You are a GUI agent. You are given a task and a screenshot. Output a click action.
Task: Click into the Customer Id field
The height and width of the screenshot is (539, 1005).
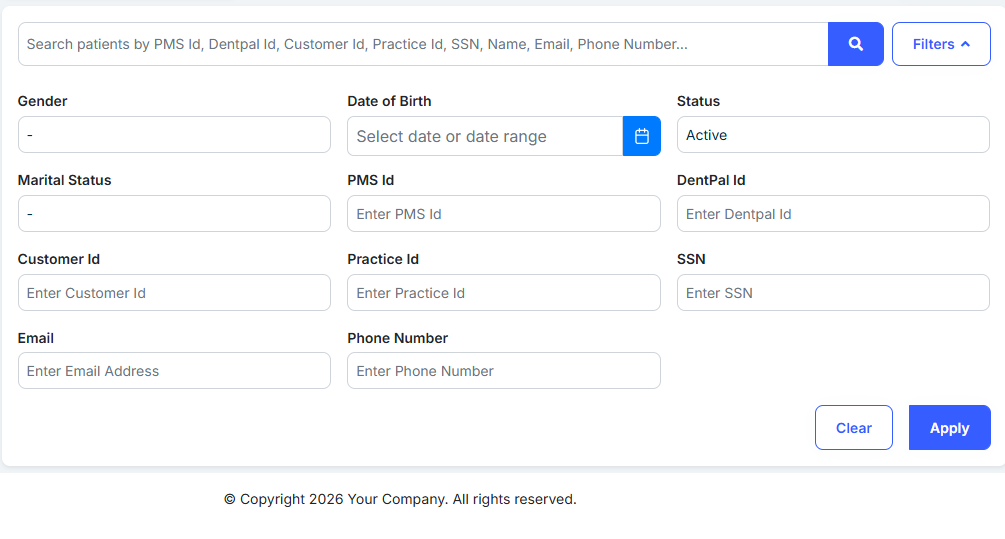[x=174, y=293]
